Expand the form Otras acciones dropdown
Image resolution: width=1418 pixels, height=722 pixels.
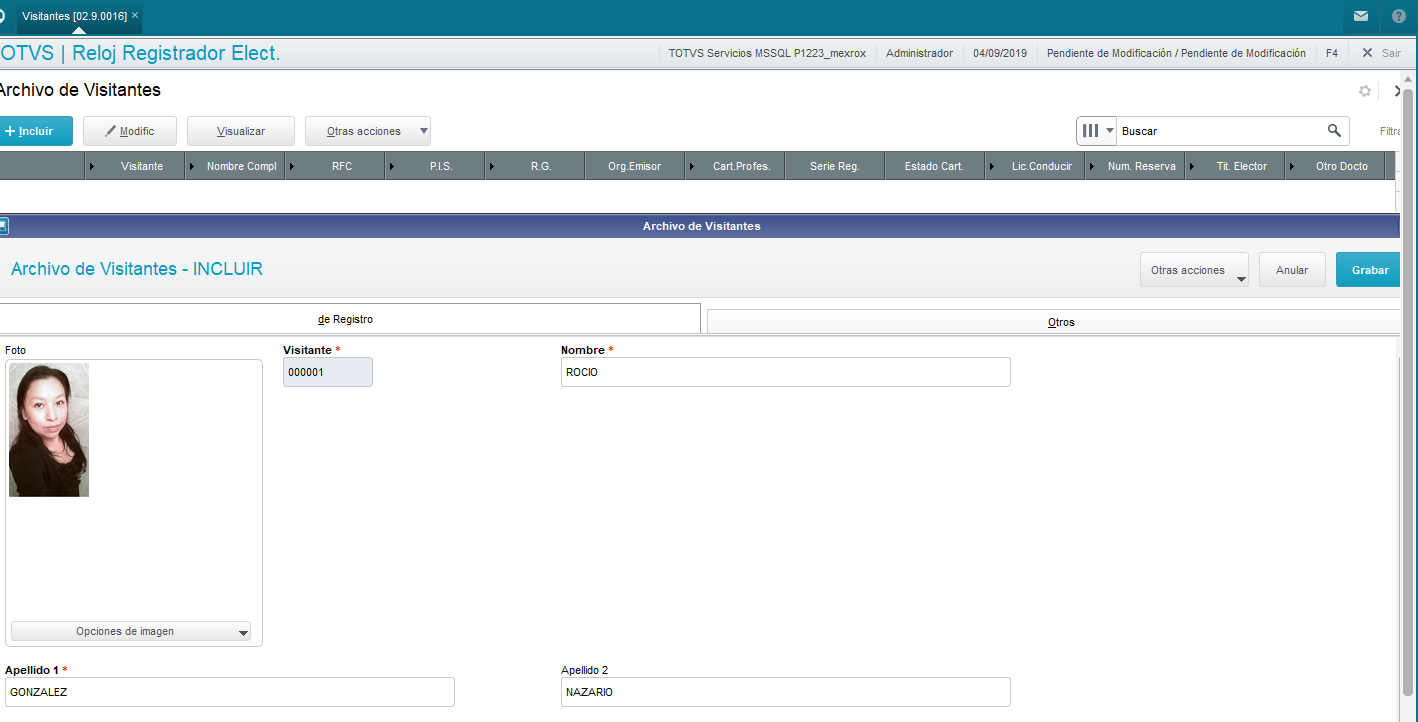1194,270
